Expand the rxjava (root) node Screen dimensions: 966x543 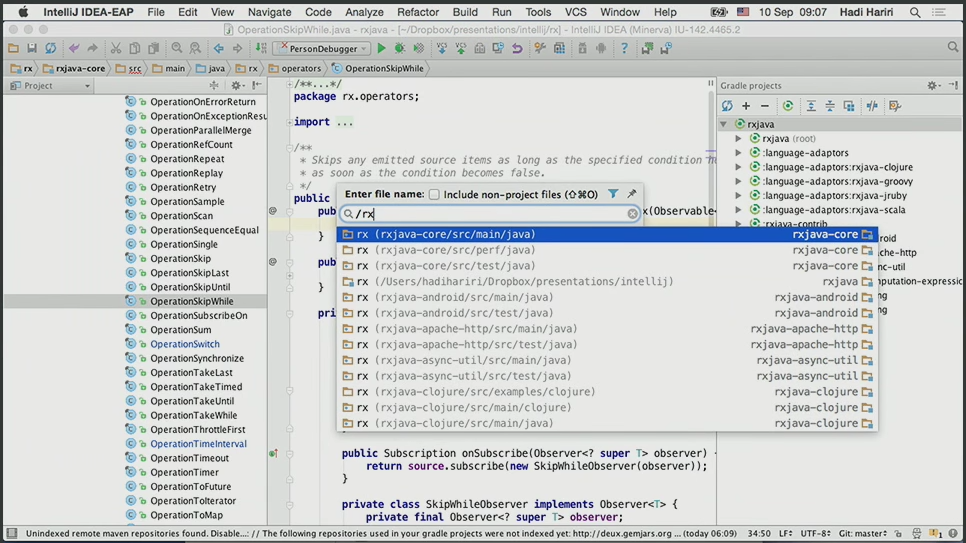pos(738,139)
